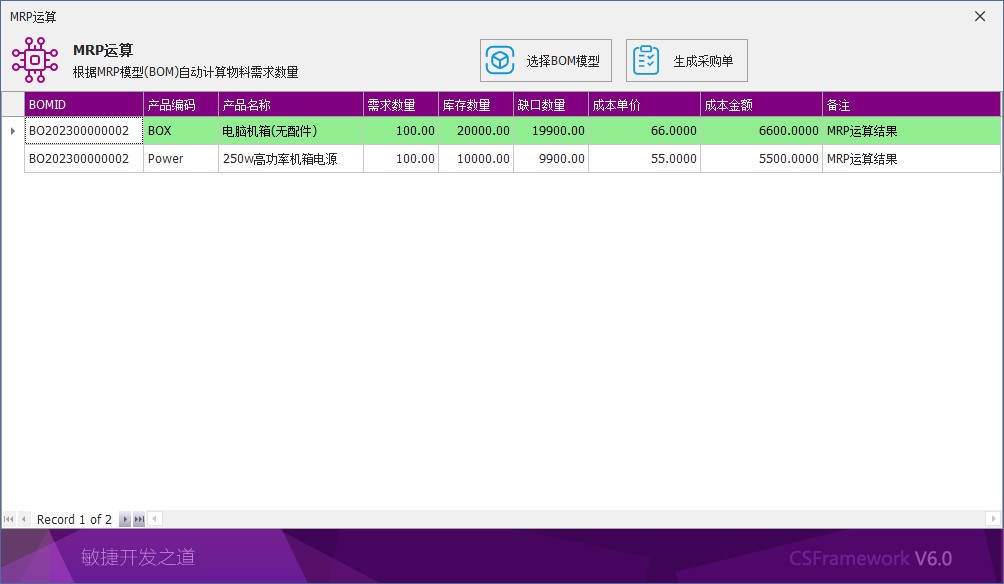This screenshot has height=584, width=1004.
Task: Sort by 产品编码 column header
Action: [x=181, y=104]
